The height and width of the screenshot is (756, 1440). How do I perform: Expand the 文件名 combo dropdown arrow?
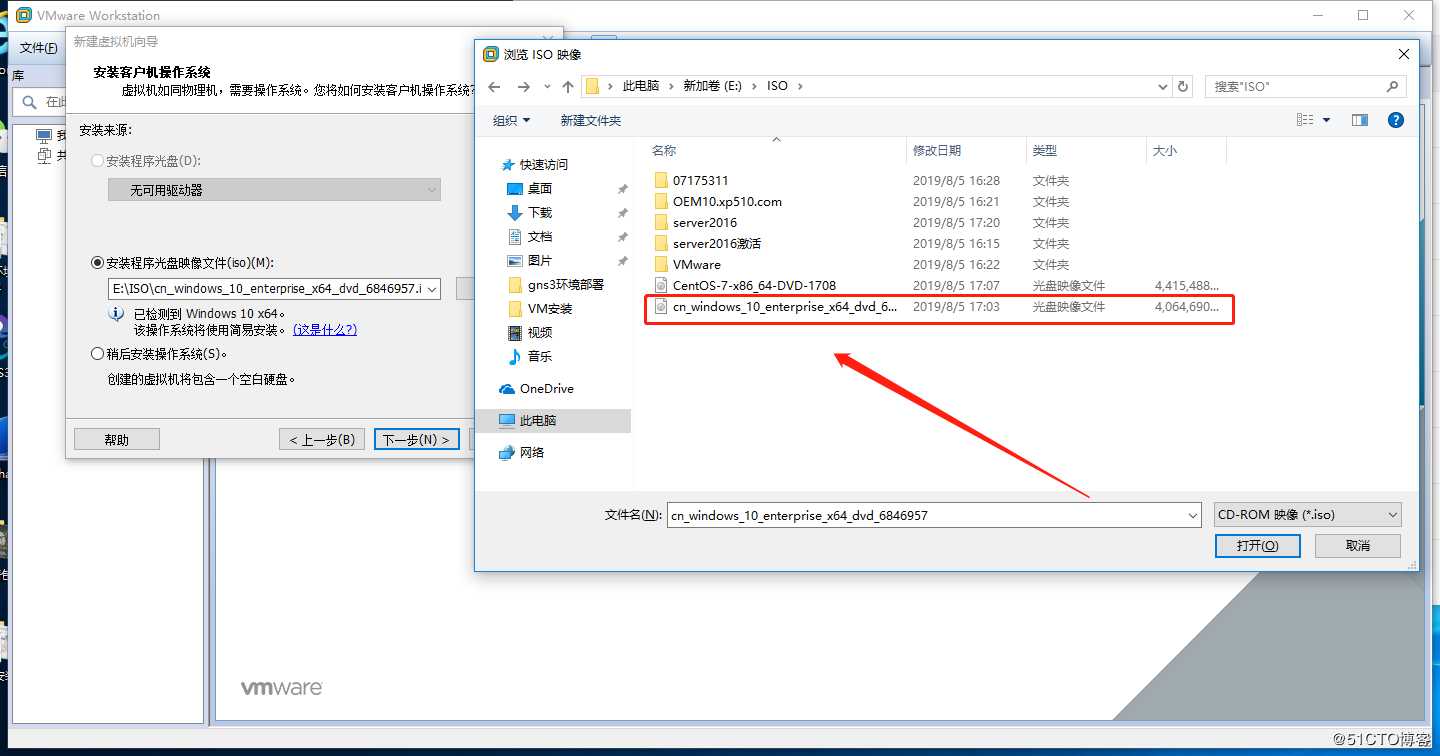1193,515
